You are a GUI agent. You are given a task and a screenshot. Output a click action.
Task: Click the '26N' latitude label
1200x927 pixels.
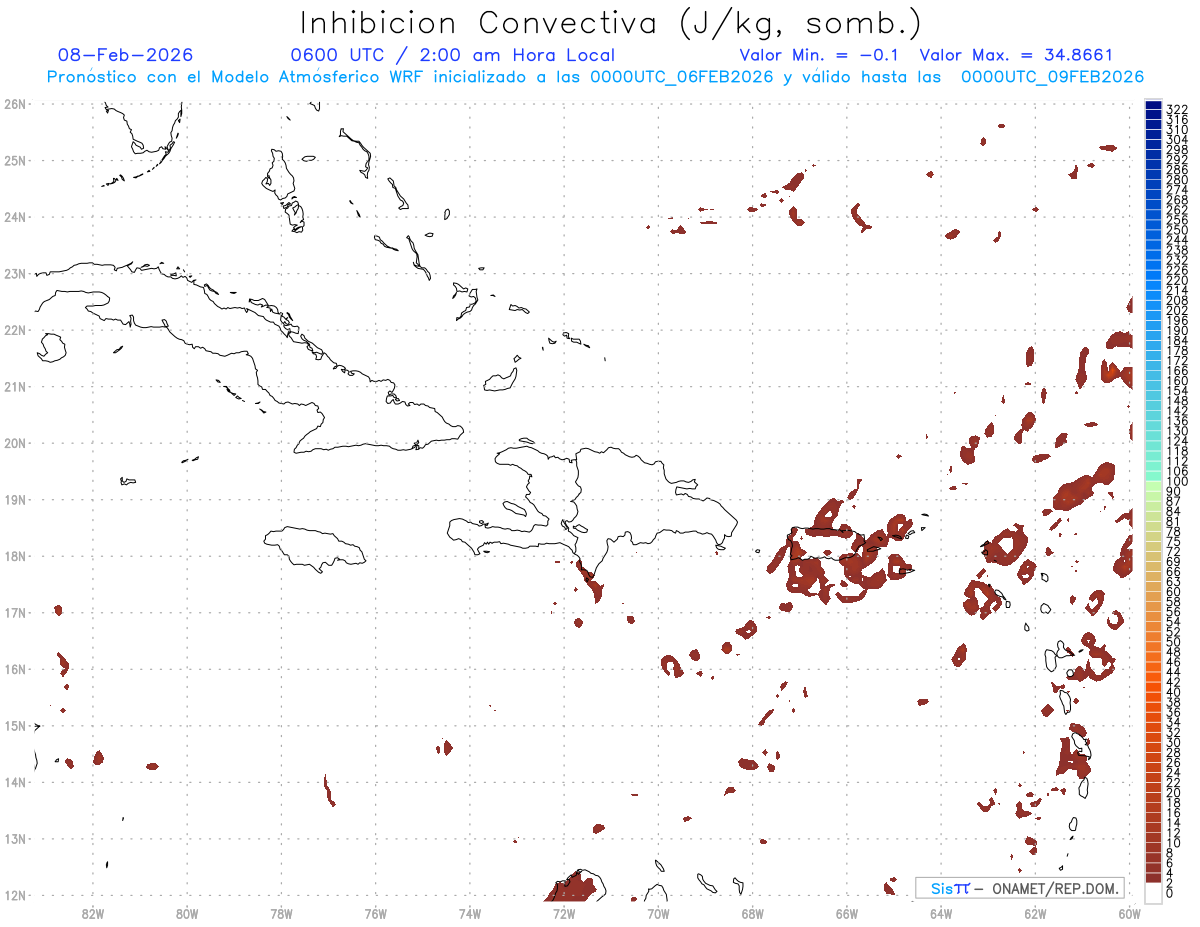pyautogui.click(x=15, y=103)
